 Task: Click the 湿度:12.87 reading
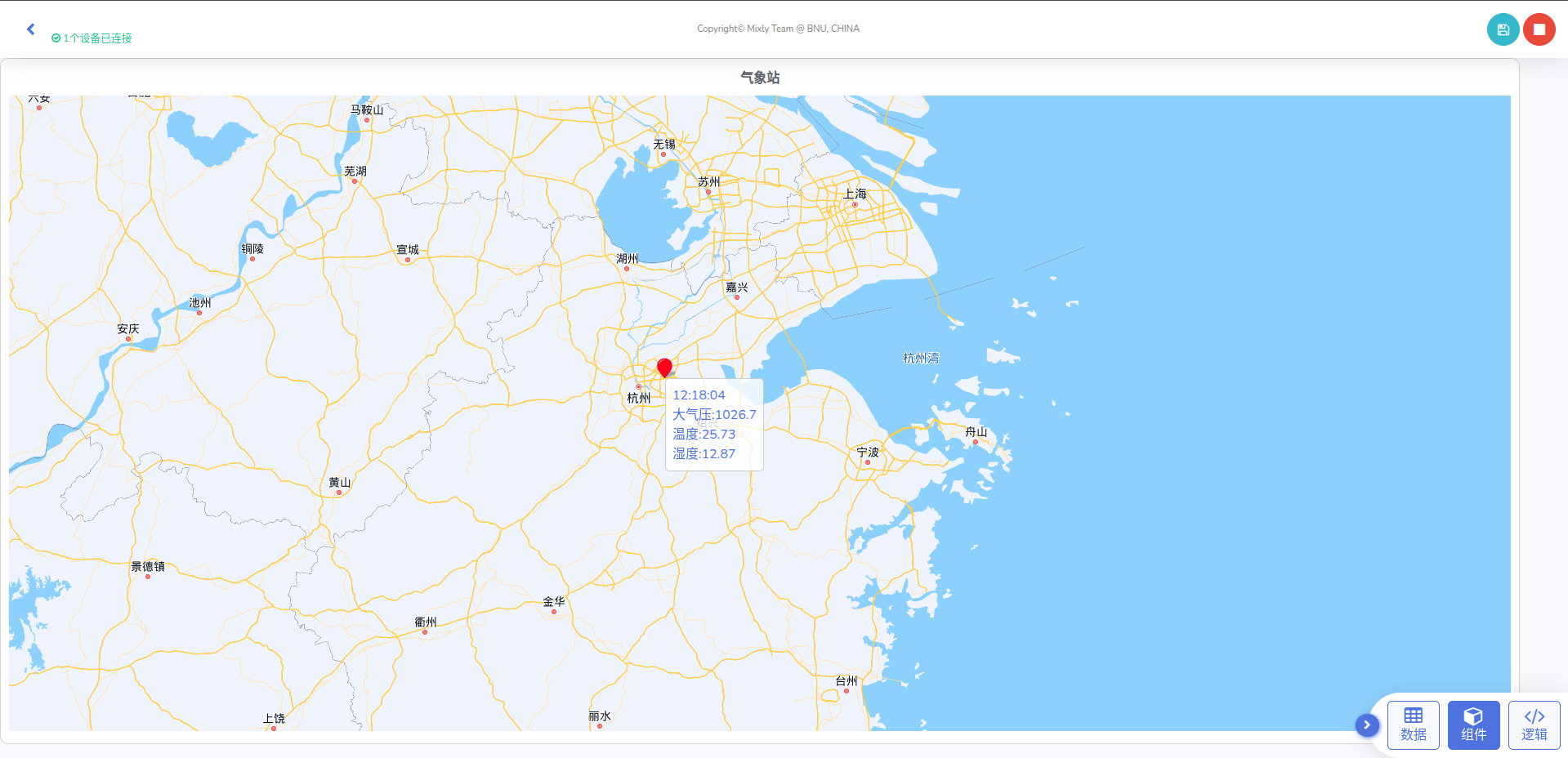tap(704, 454)
